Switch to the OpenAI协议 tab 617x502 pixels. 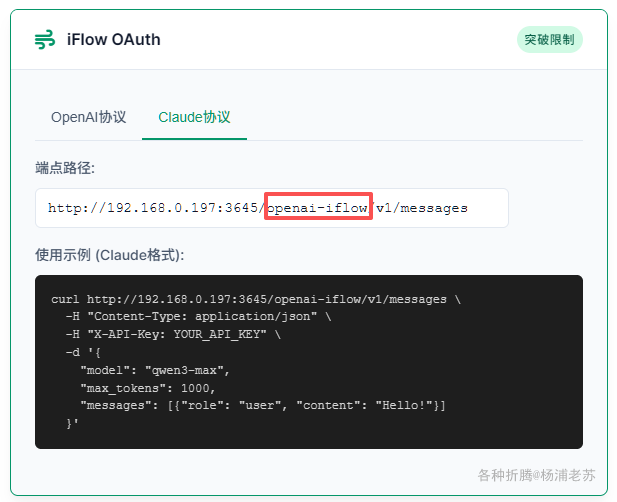(x=89, y=117)
